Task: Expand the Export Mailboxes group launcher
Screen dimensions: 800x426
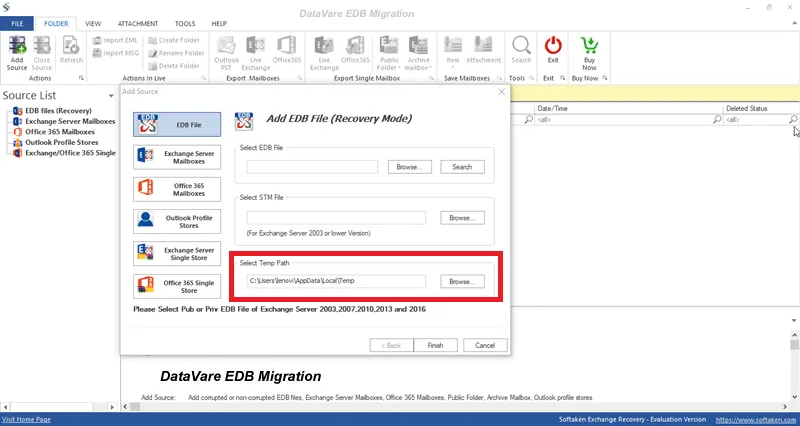Action: (300, 78)
